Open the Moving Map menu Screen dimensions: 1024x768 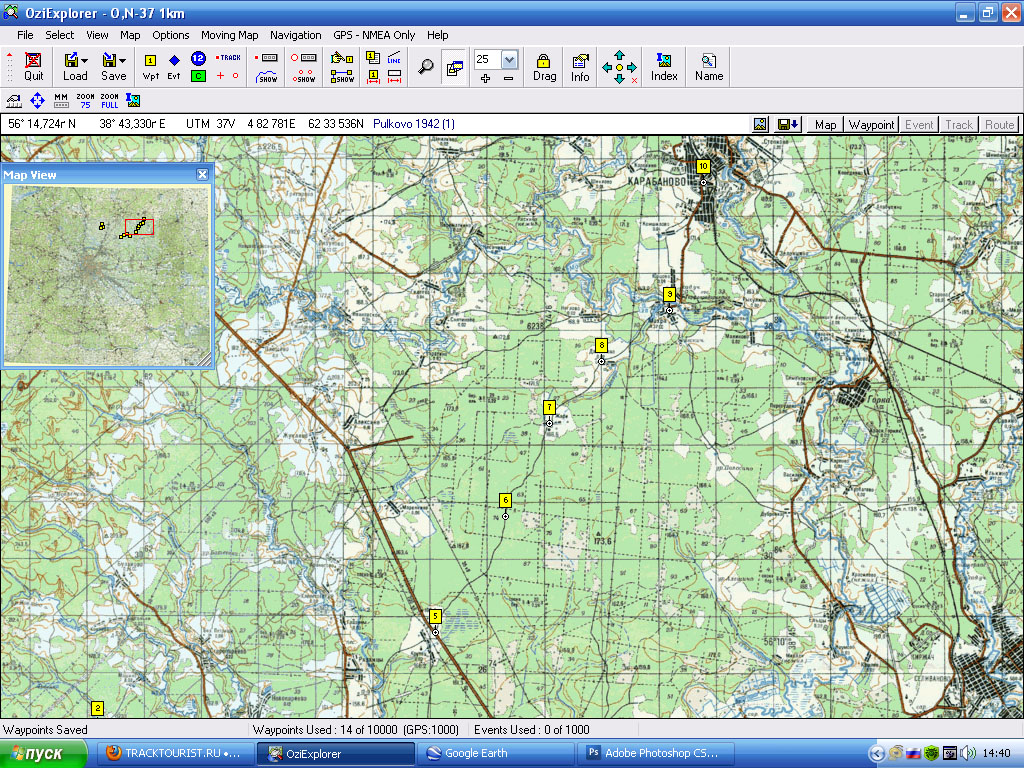[229, 35]
